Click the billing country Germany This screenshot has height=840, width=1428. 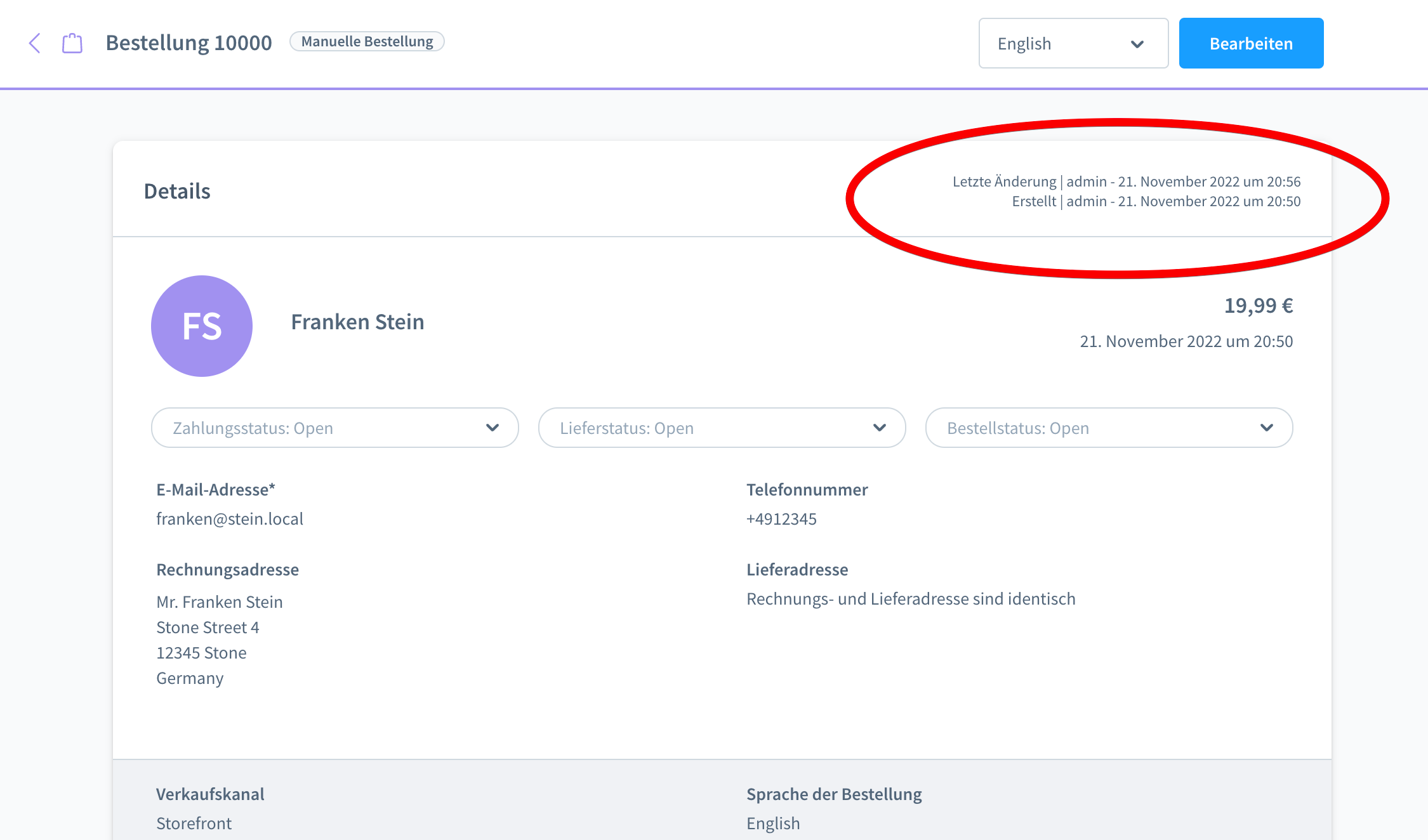190,678
